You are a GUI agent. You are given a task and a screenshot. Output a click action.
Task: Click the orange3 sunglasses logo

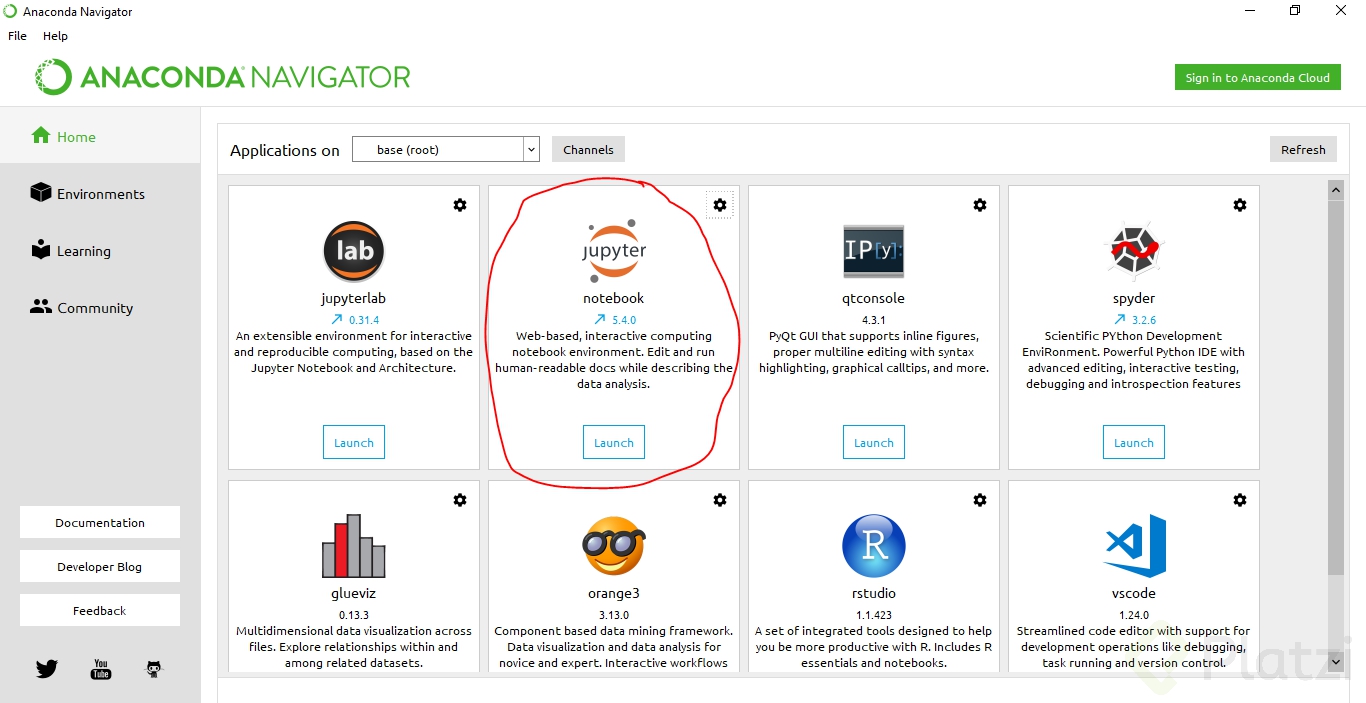(614, 546)
